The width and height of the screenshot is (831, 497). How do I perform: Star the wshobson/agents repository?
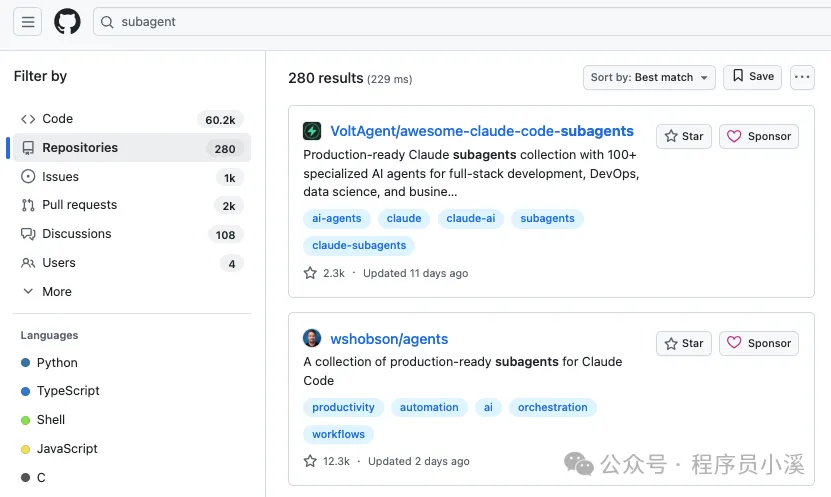[x=684, y=343]
